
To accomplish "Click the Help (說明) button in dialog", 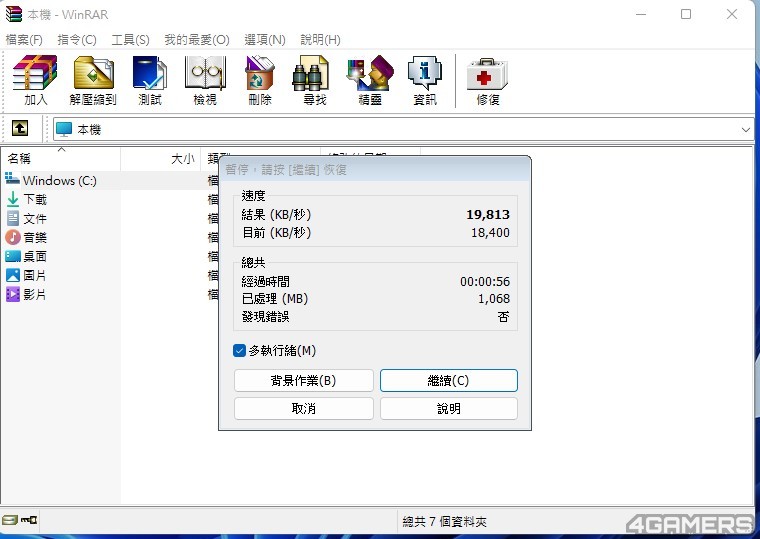I will (x=448, y=409).
